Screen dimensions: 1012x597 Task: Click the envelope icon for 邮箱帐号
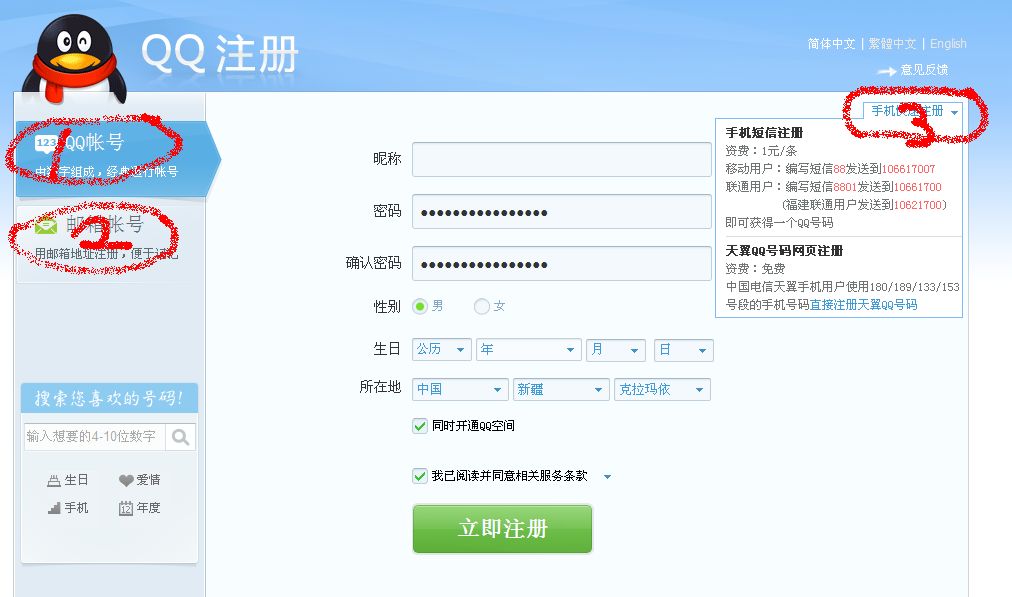pyautogui.click(x=45, y=225)
